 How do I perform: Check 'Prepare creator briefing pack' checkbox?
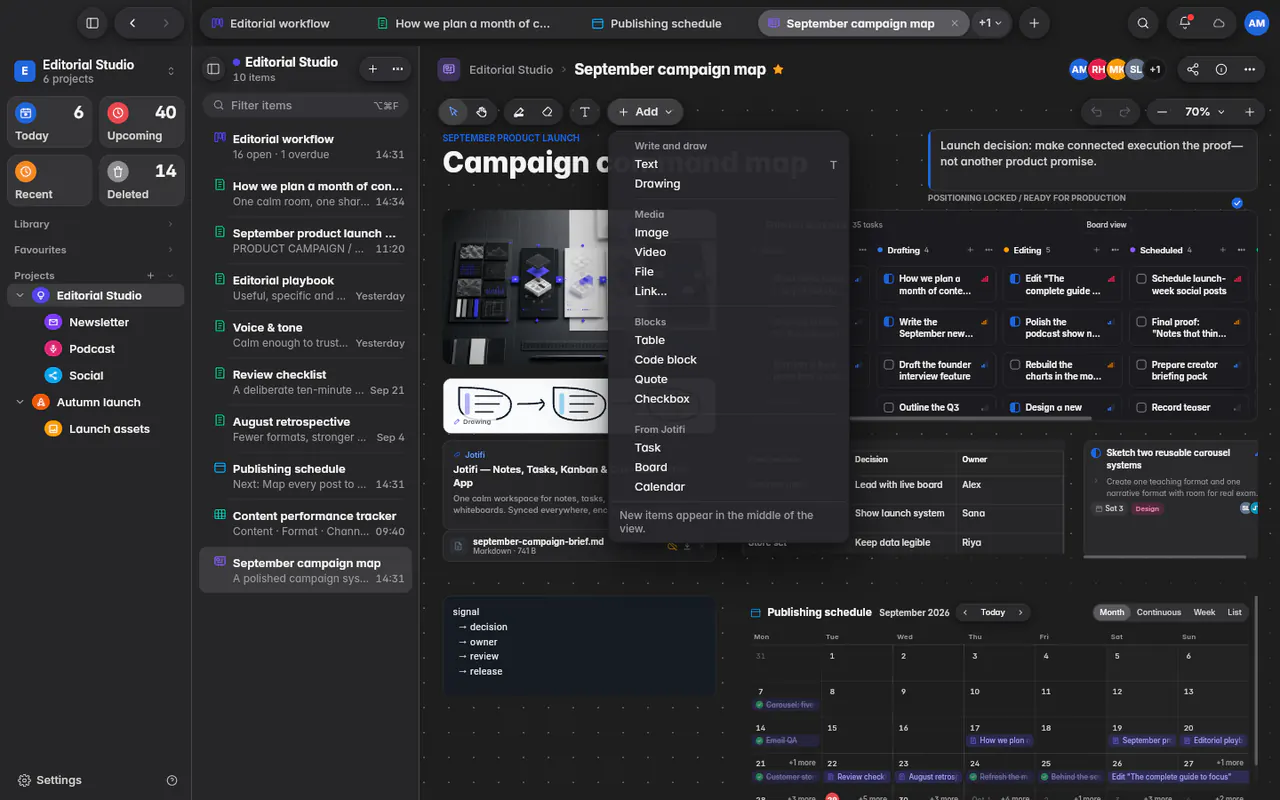point(1141,365)
